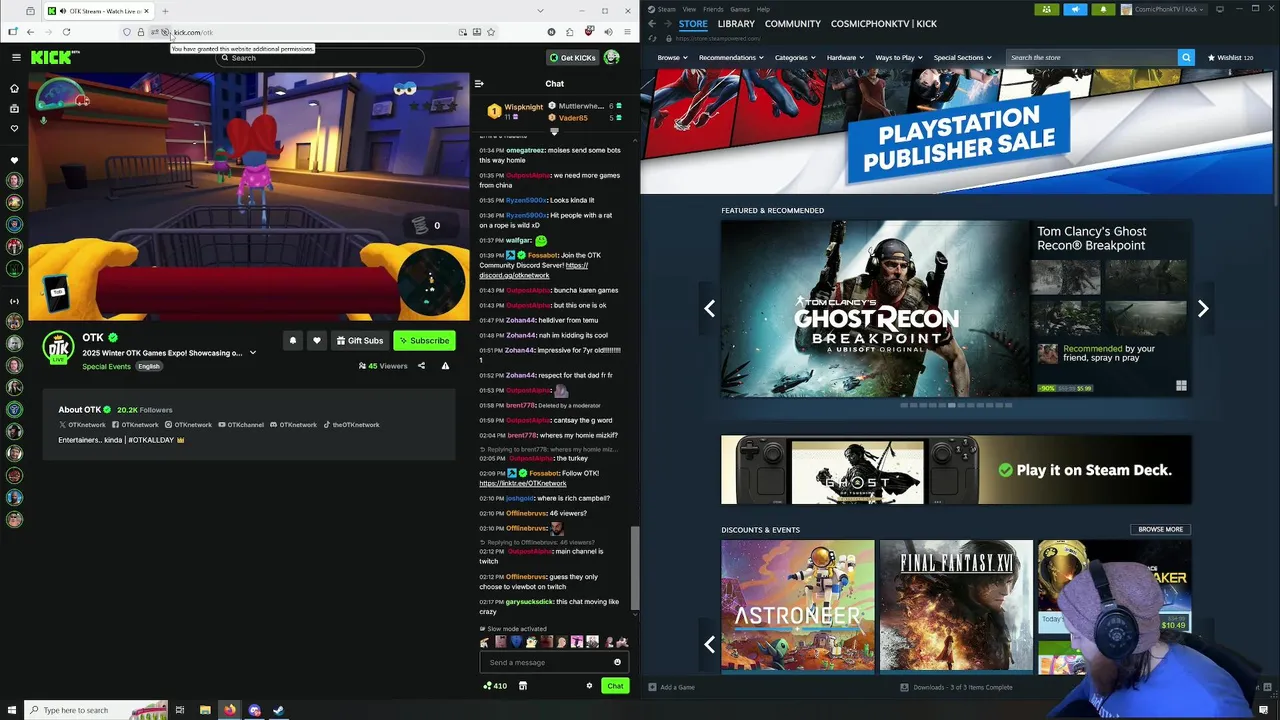Open Kick following heart in sidebar
Image resolution: width=1280 pixels, height=720 pixels.
tap(14, 128)
